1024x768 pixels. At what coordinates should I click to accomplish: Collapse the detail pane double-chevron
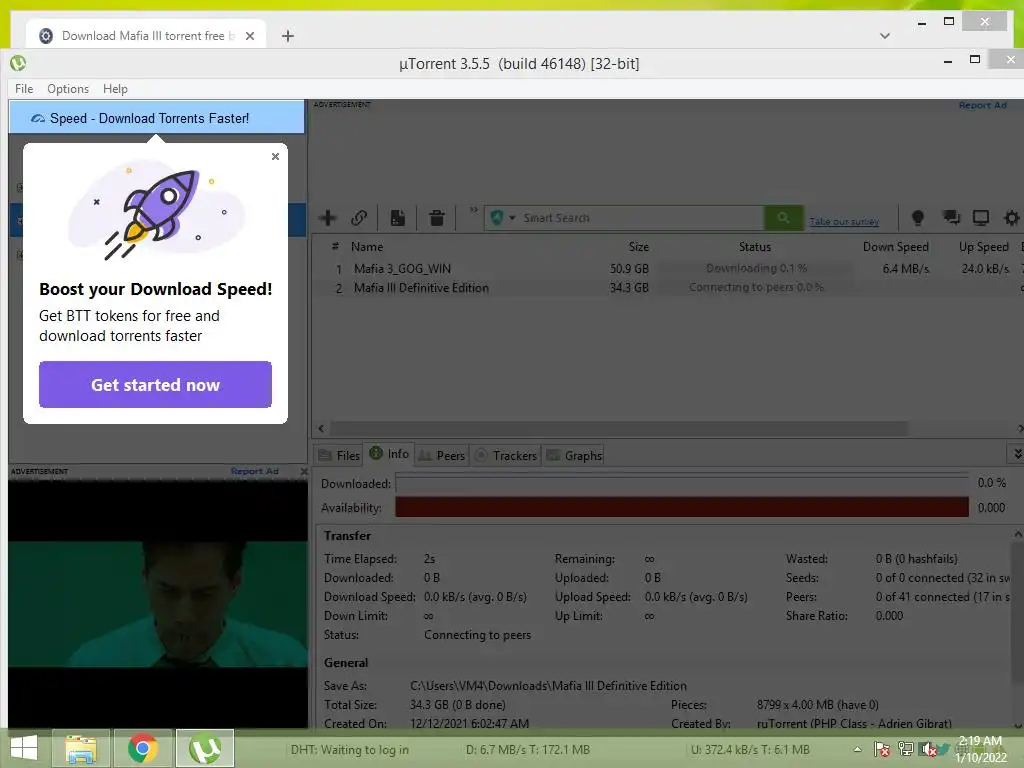click(x=1017, y=453)
